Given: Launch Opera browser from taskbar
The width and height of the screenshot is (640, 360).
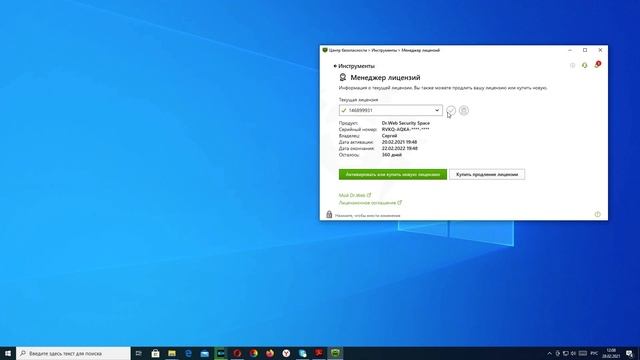Looking at the screenshot, I should pyautogui.click(x=237, y=353).
